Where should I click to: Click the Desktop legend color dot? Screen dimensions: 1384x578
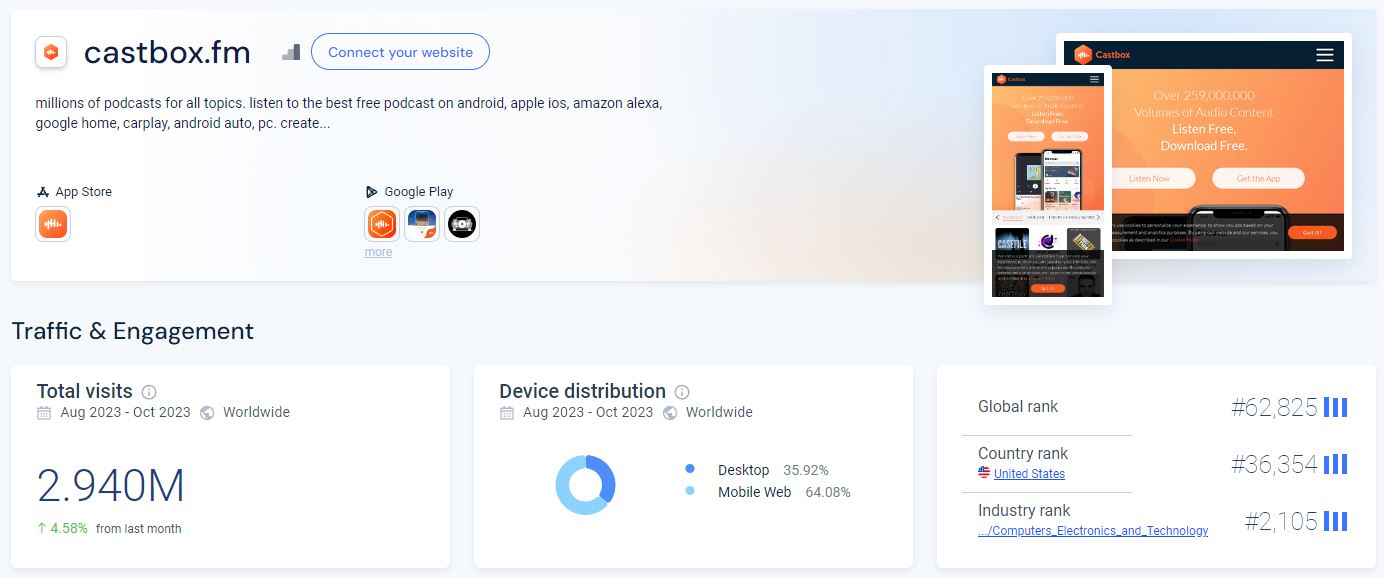click(690, 469)
